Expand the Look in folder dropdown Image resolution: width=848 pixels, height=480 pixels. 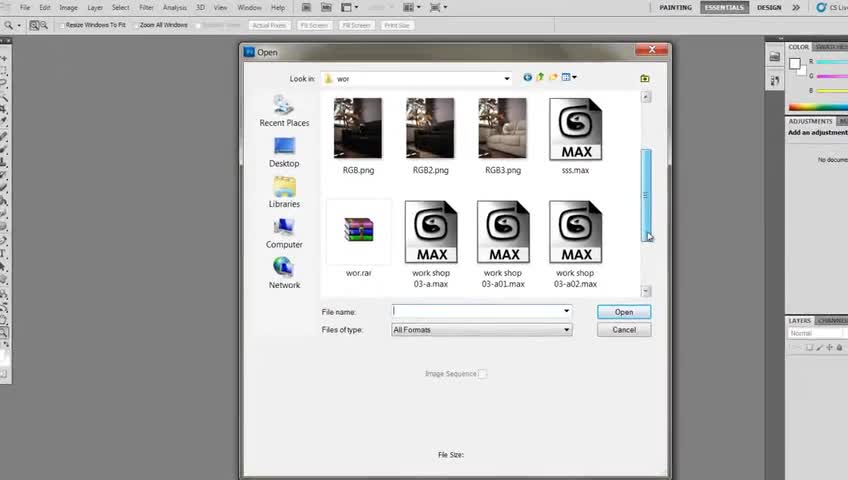point(507,79)
